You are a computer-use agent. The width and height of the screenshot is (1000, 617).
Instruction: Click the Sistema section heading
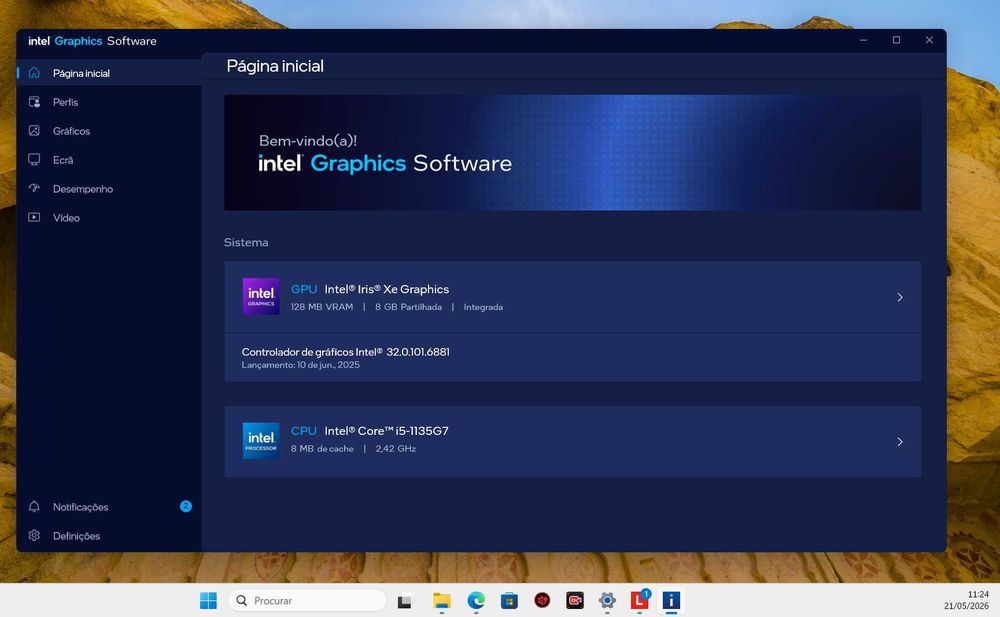(246, 242)
